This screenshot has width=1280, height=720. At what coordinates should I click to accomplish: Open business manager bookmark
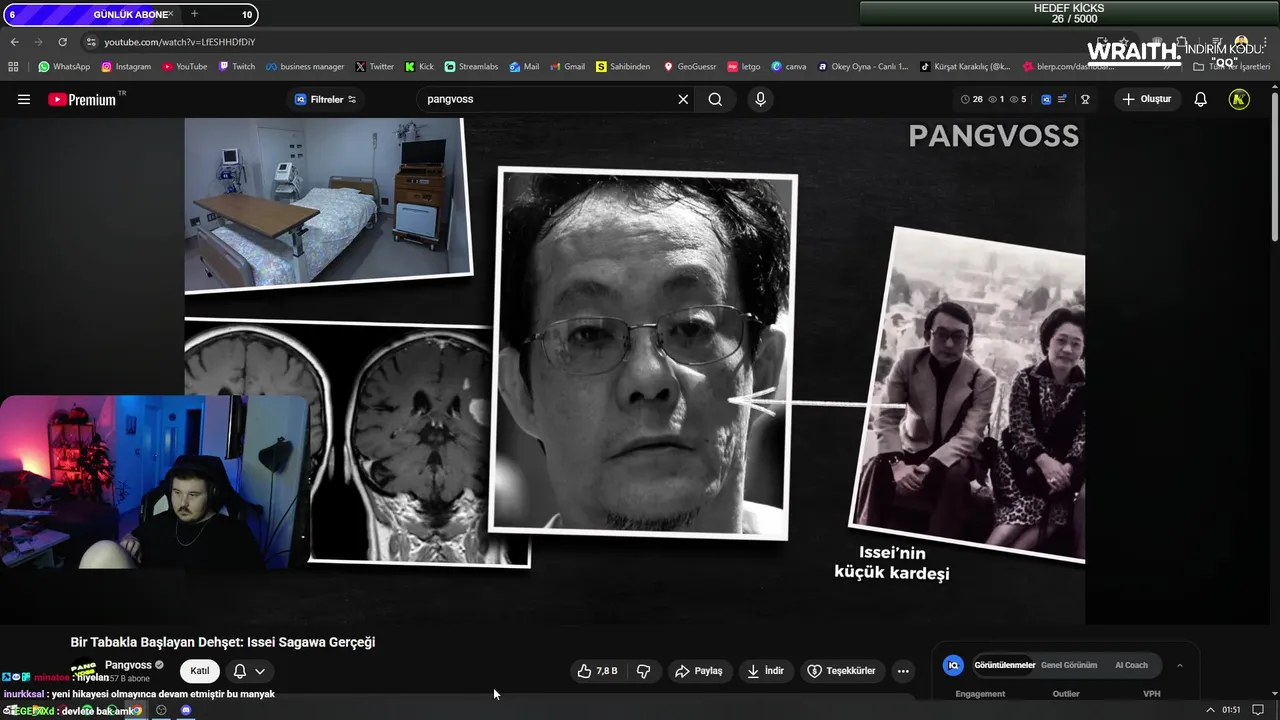tap(305, 67)
